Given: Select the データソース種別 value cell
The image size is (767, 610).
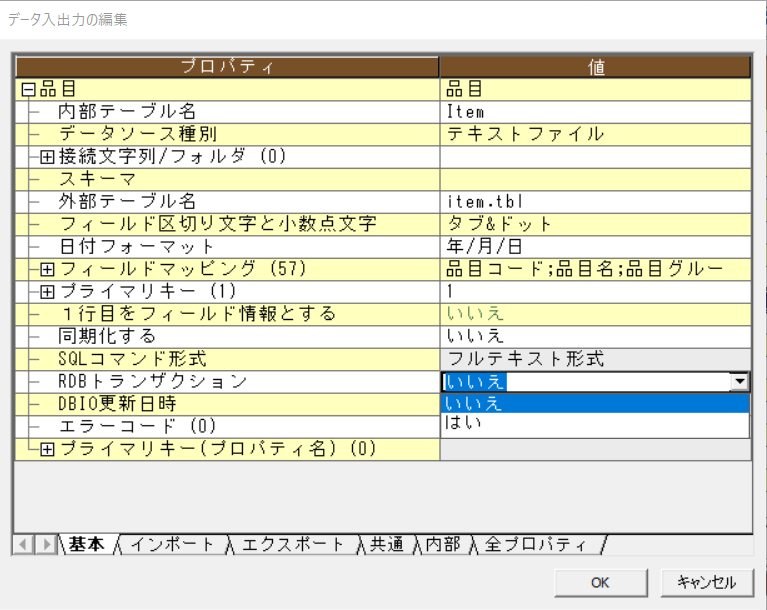Looking at the screenshot, I should click(595, 135).
